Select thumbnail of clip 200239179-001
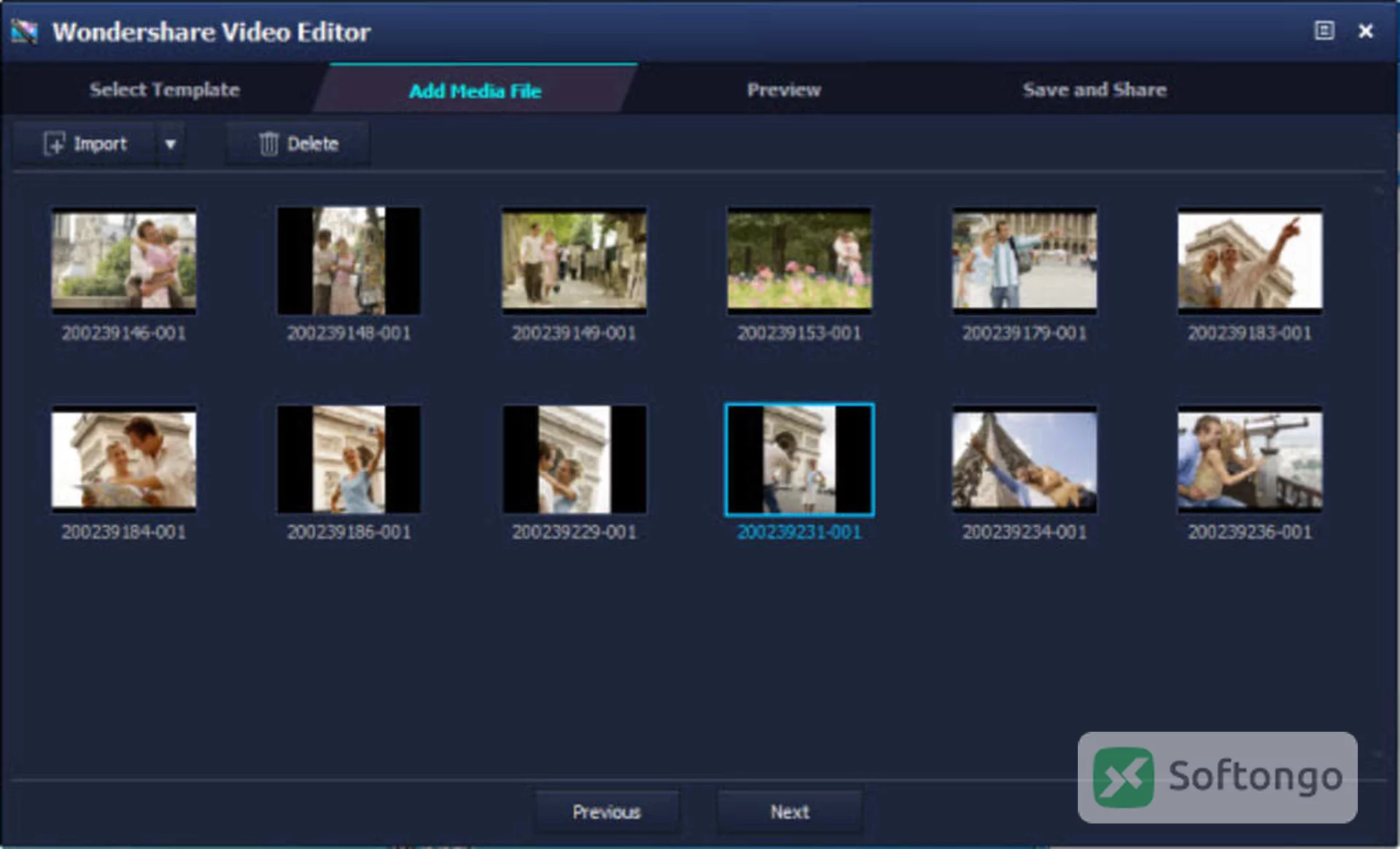This screenshot has width=1400, height=849. tap(1024, 260)
